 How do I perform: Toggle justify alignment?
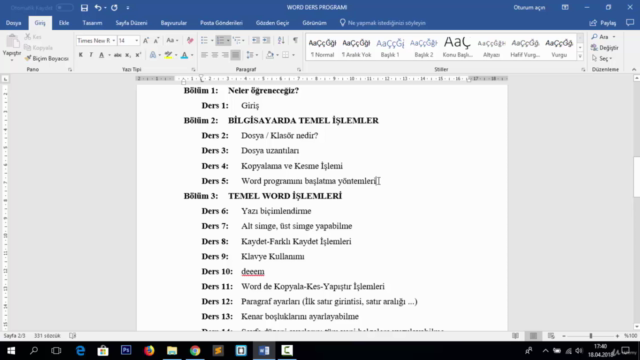point(236,55)
